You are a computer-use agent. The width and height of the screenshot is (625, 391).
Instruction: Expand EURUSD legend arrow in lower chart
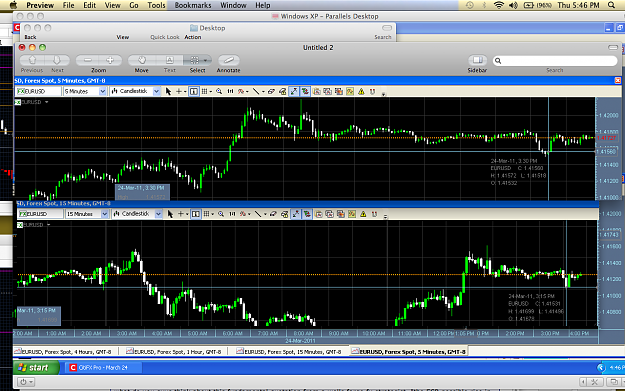coord(49,225)
